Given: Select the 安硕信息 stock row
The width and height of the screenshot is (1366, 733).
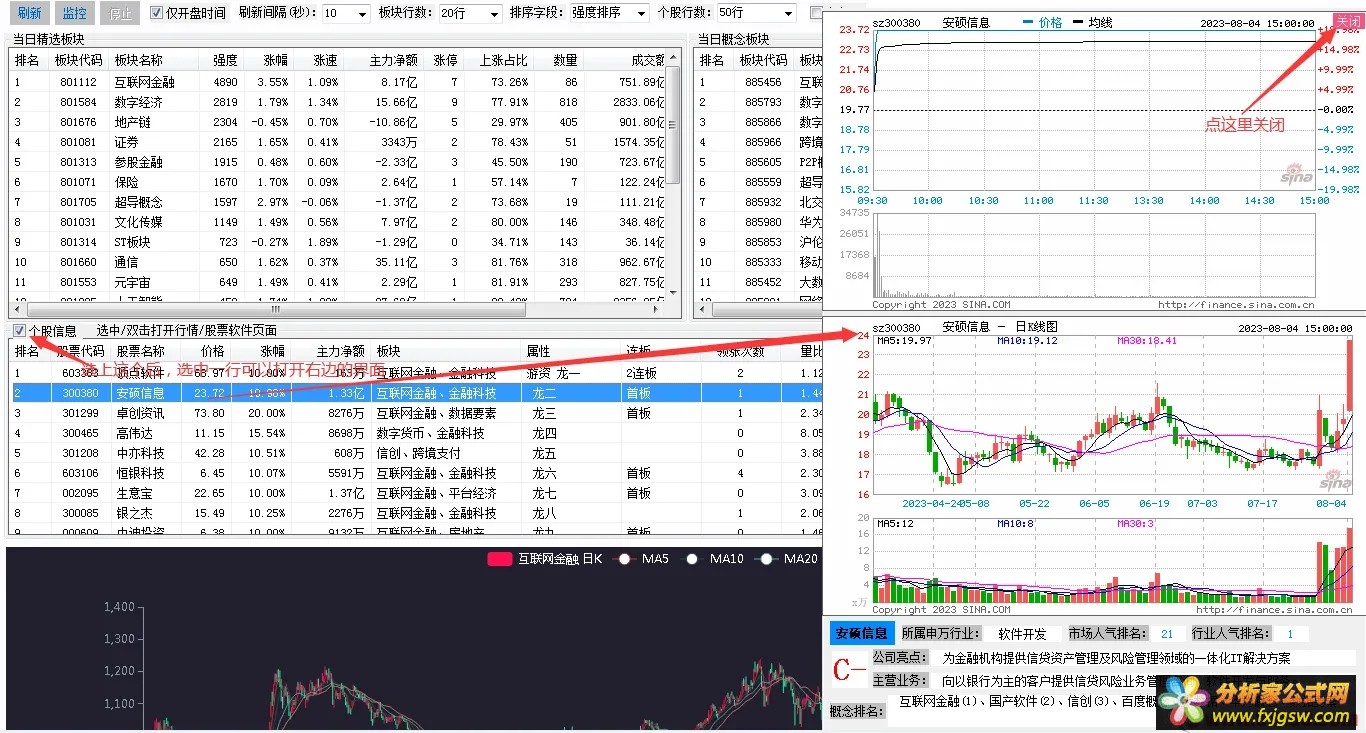Looking at the screenshot, I should (x=417, y=393).
